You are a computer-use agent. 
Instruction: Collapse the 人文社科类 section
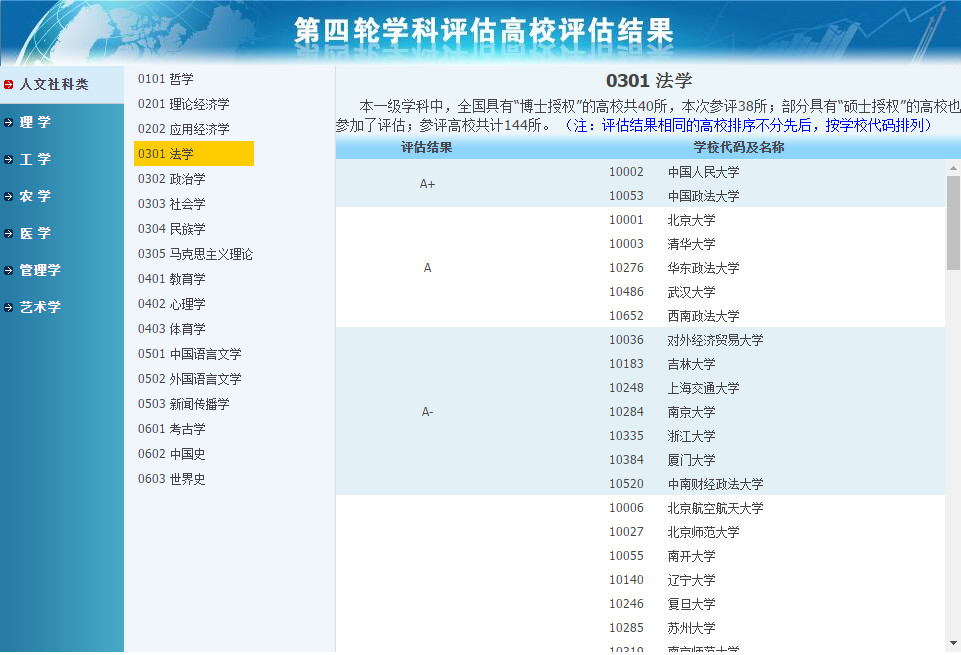[x=55, y=84]
